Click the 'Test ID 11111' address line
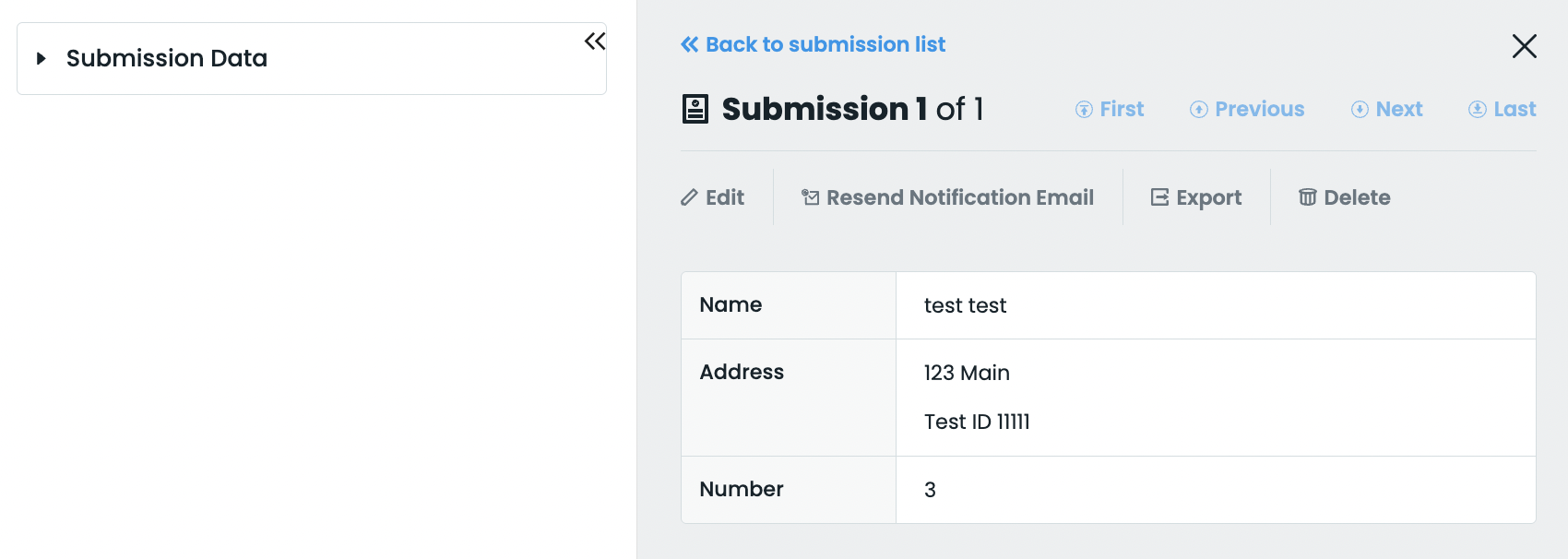The image size is (1568, 559). [977, 422]
